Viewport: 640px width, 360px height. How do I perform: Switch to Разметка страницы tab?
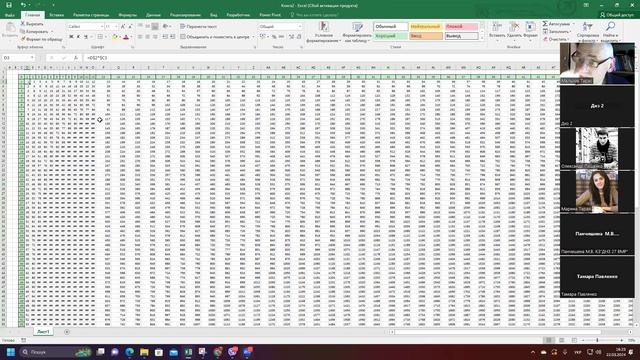coord(91,15)
